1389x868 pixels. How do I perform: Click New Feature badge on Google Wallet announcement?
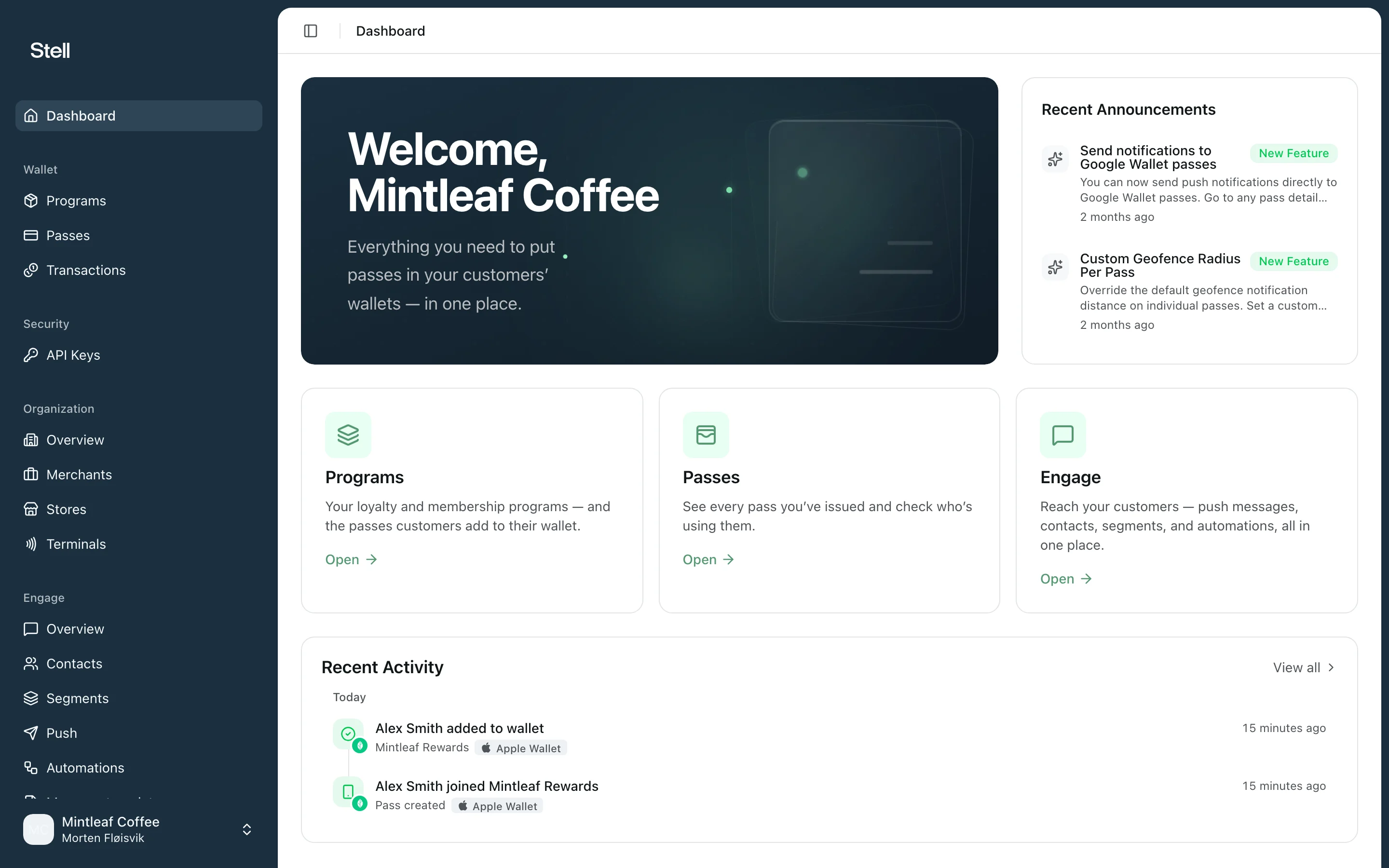tap(1294, 153)
